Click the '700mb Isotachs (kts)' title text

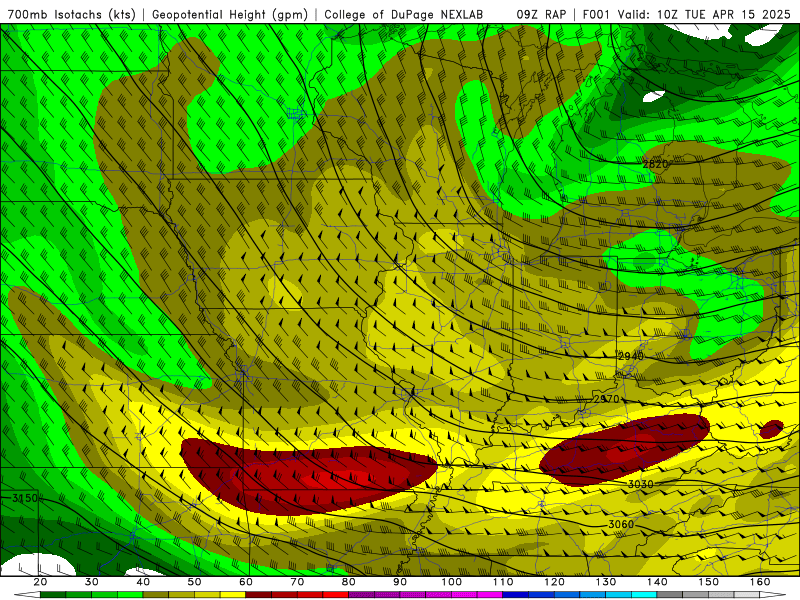[x=71, y=14]
